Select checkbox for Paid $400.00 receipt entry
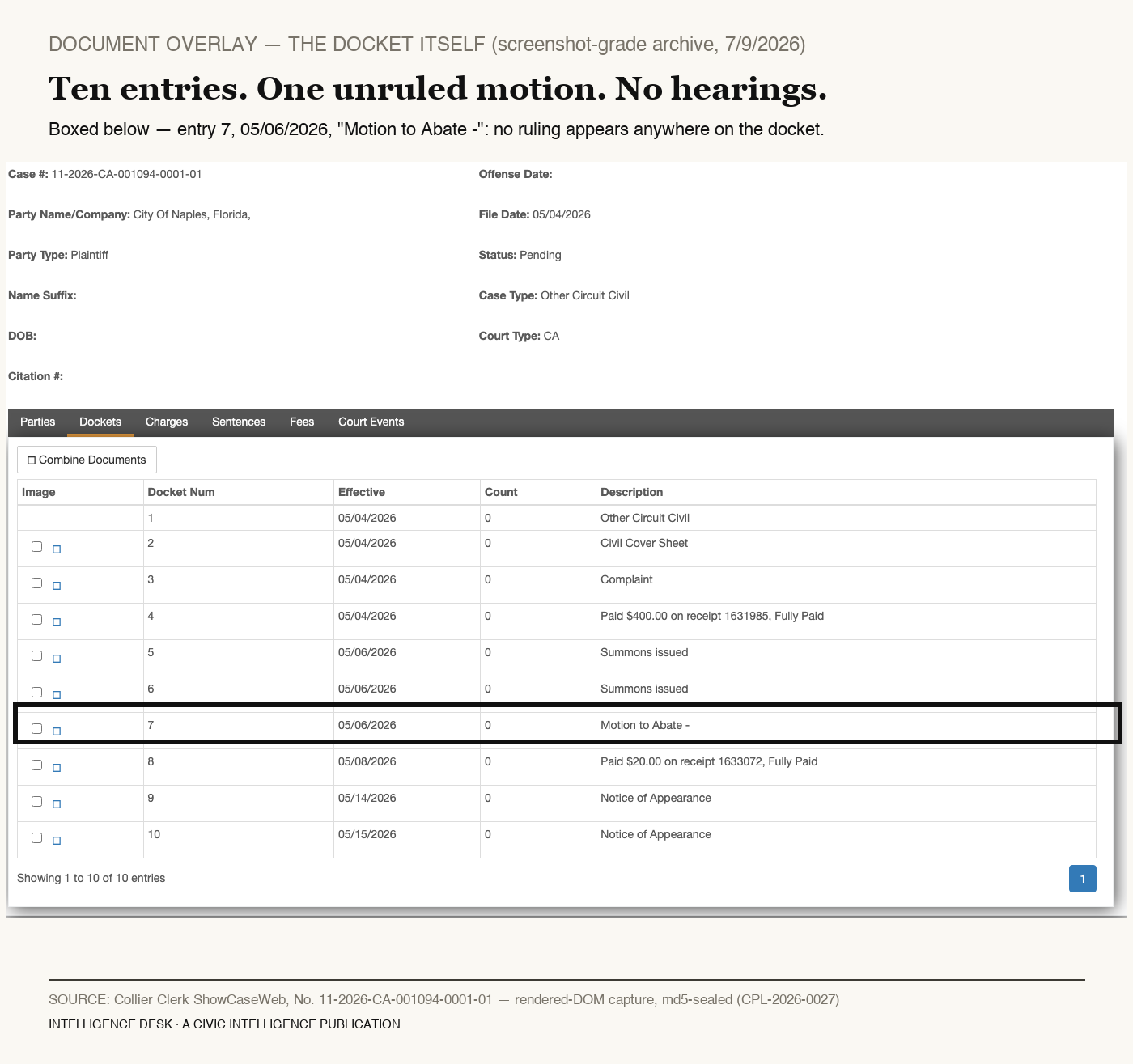Image resolution: width=1133 pixels, height=1064 pixels. [x=36, y=619]
